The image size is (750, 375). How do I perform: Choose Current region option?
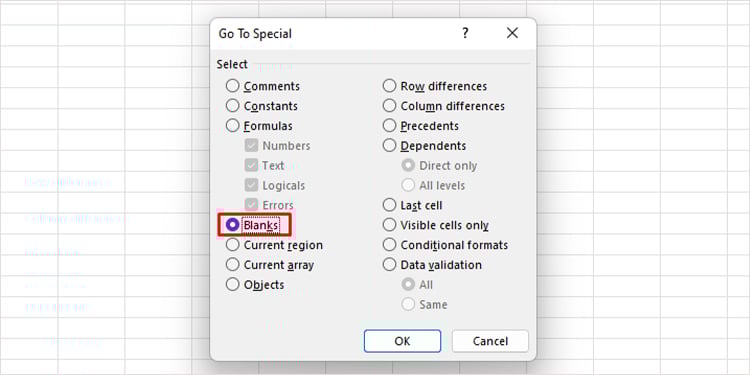click(x=274, y=245)
